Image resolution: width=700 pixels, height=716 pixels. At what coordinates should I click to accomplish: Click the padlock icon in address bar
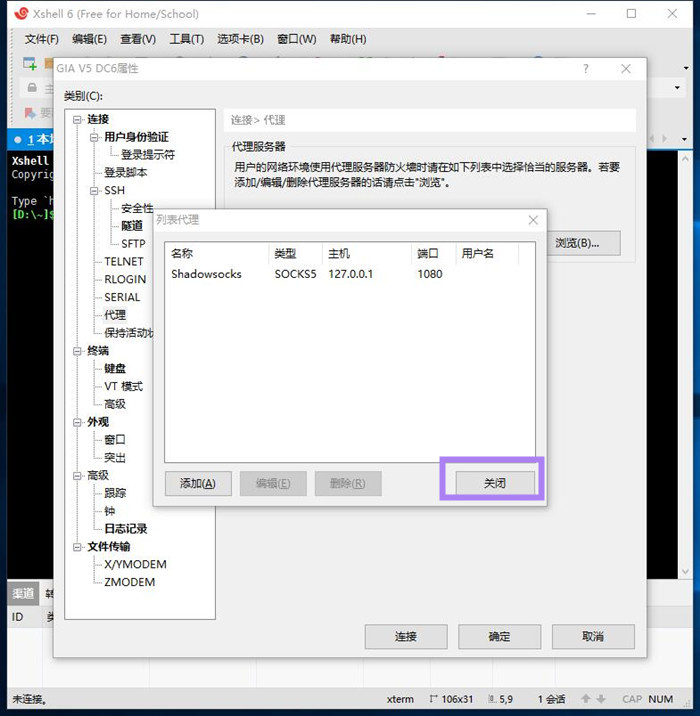pyautogui.click(x=32, y=87)
